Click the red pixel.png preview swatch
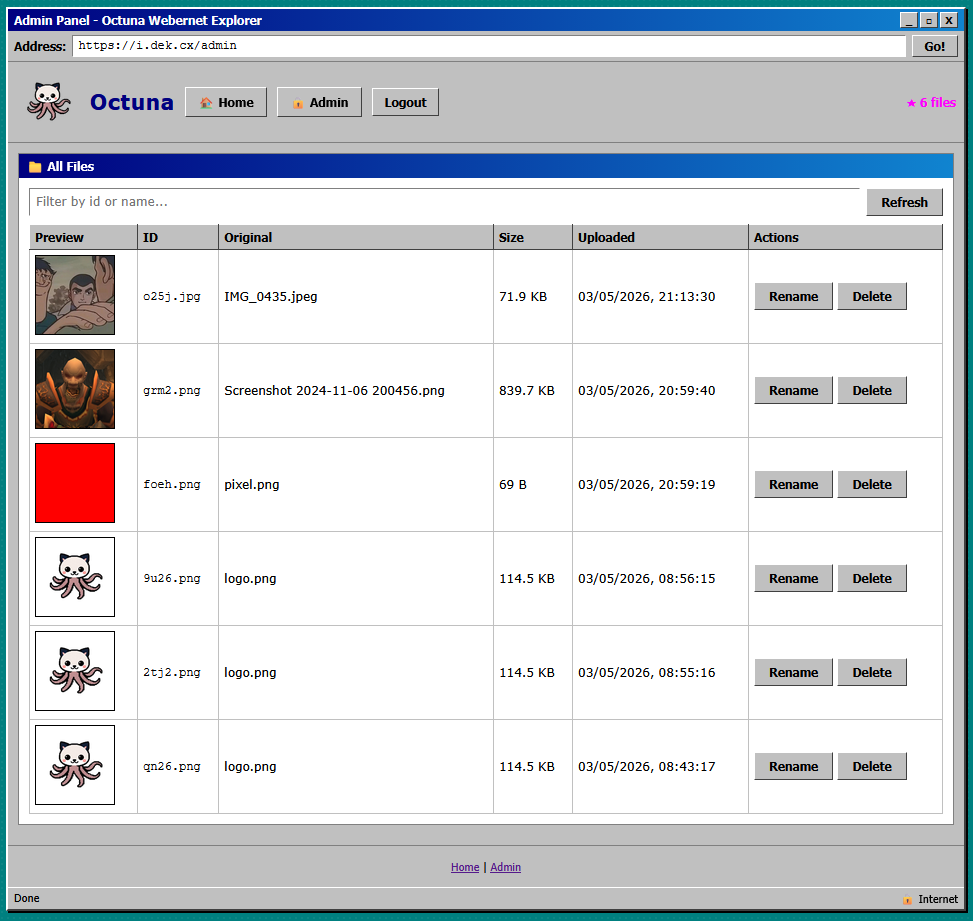The height and width of the screenshot is (921, 973). click(x=75, y=483)
